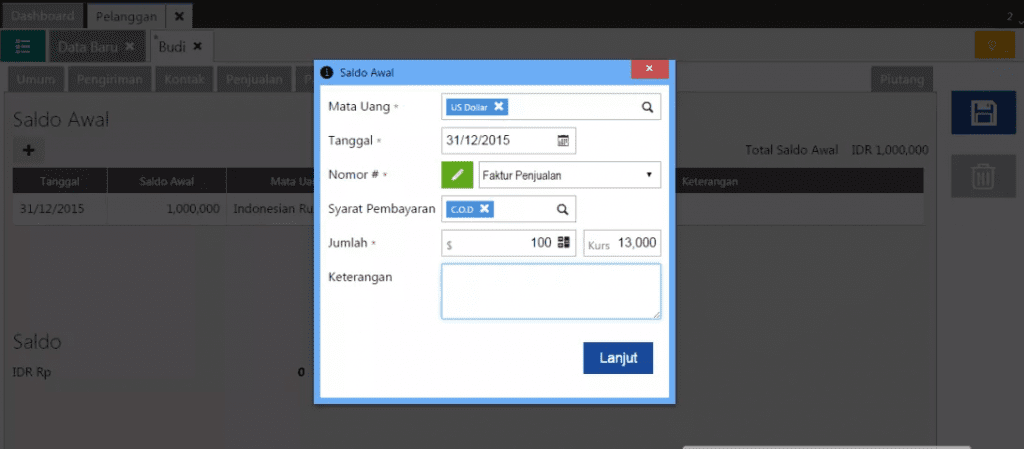Image resolution: width=1024 pixels, height=449 pixels.
Task: Remove the C.O.D payment term tag
Action: pos(484,209)
